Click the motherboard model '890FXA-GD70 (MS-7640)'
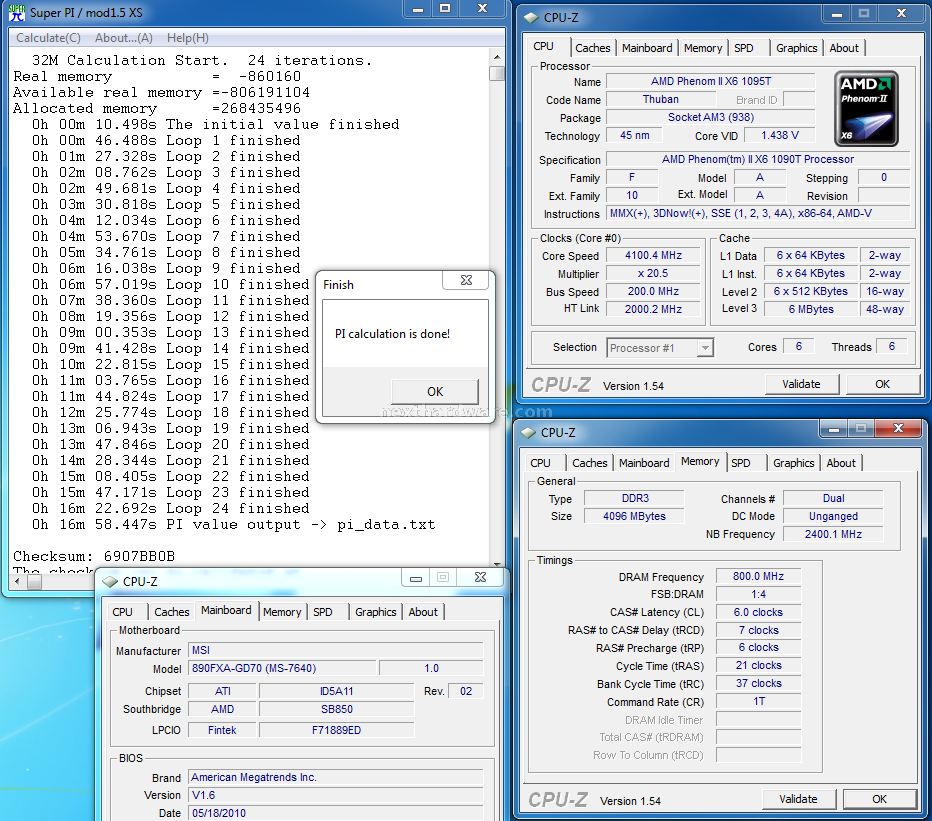Viewport: 932px width, 821px height. click(282, 668)
